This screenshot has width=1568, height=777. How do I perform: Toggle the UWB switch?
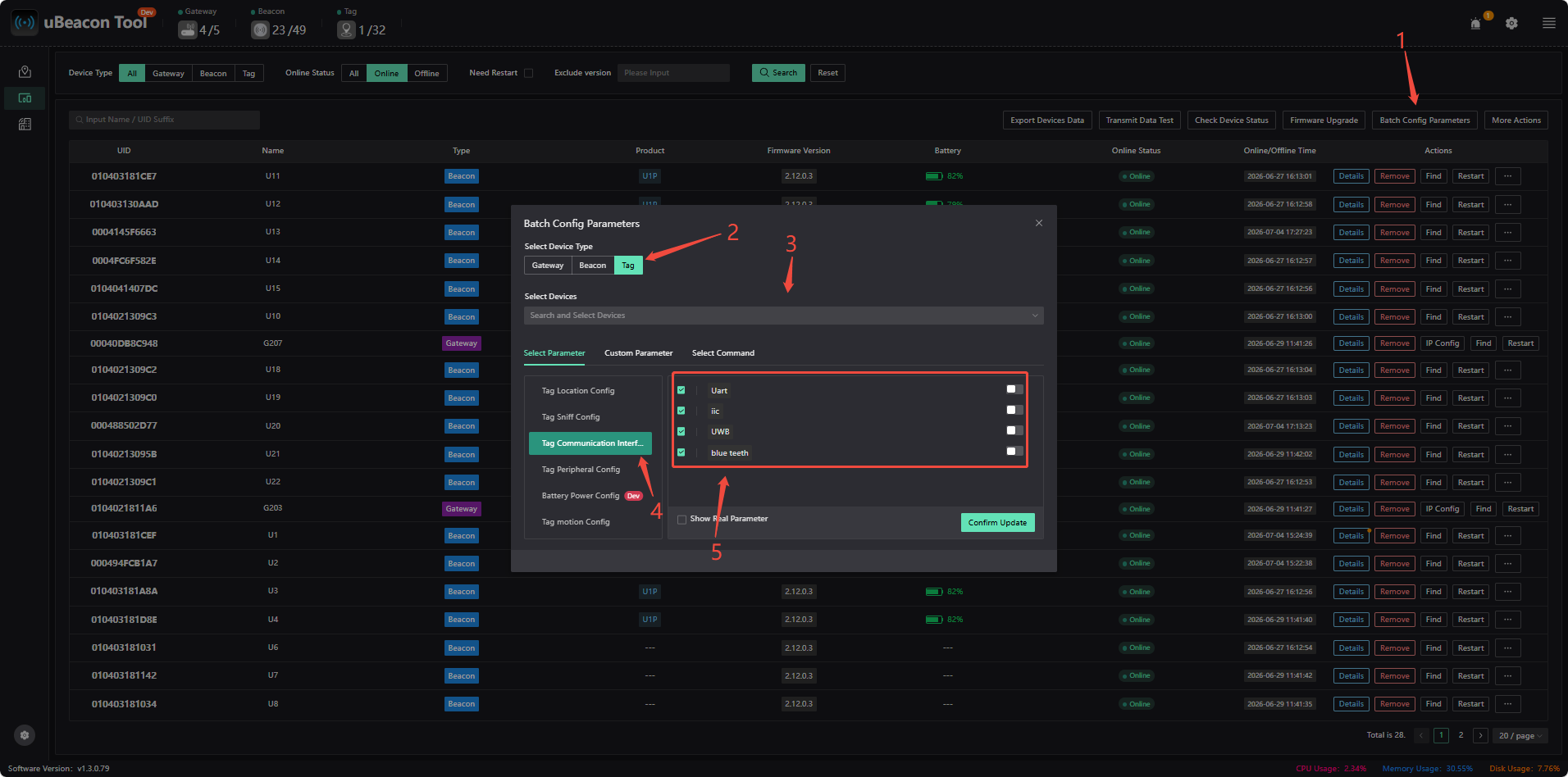pyautogui.click(x=1014, y=430)
